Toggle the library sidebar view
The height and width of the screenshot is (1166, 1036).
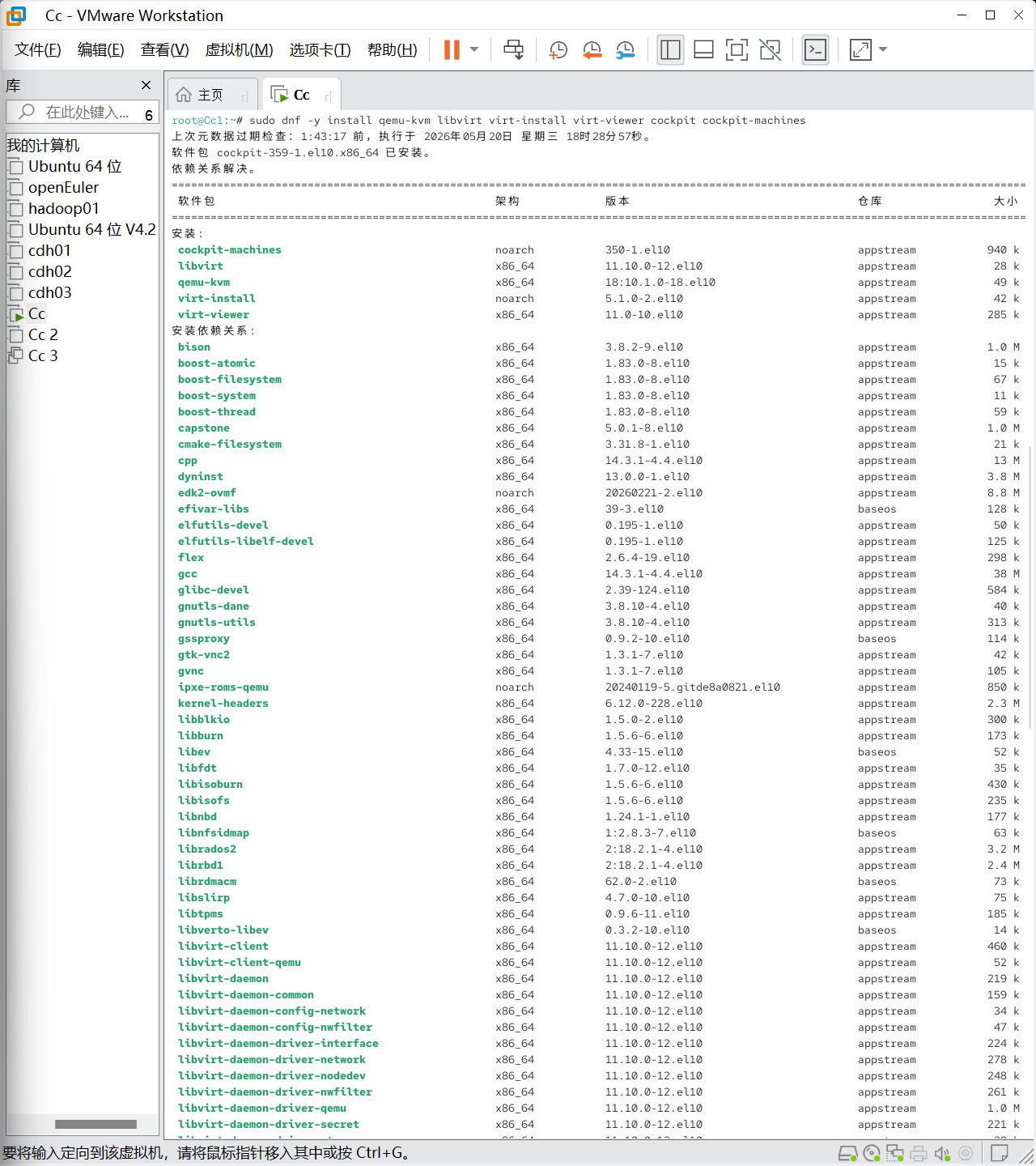tap(670, 49)
